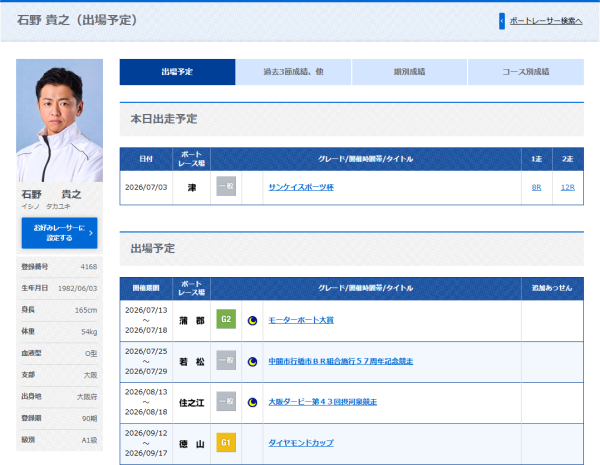The width and height of the screenshot is (600, 465).
Task: Click the nighter moon icon in Suminoe row
Action: (252, 402)
